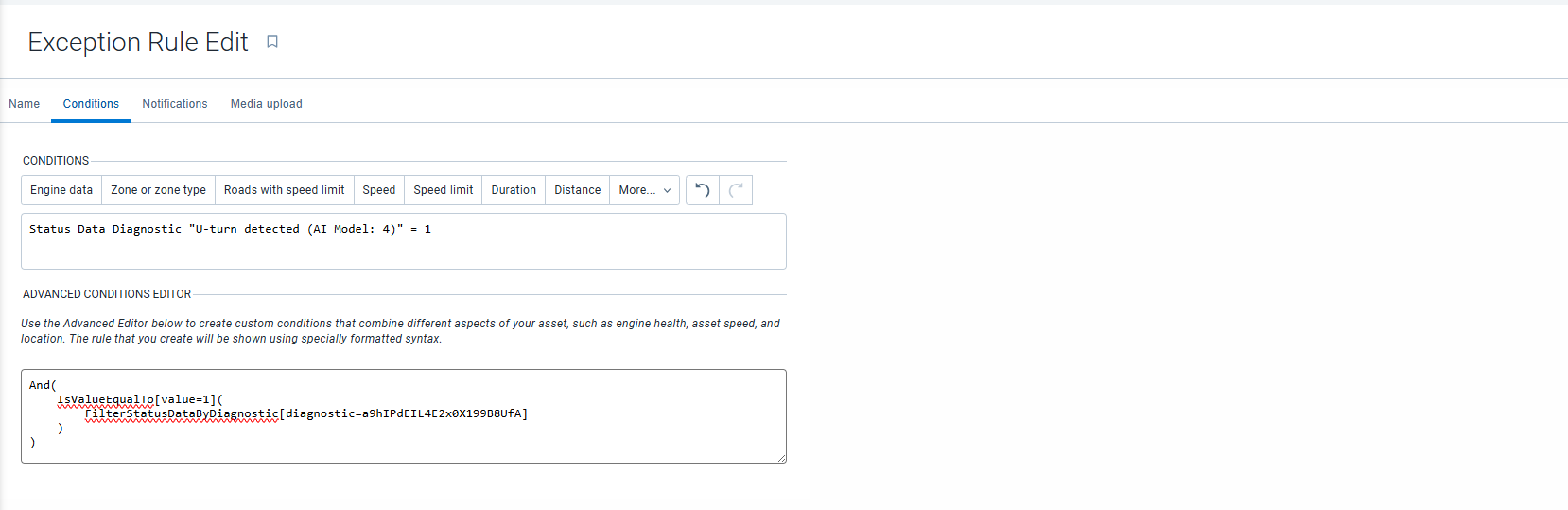This screenshot has height=510, width=1568.
Task: Redo the condition change
Action: [x=736, y=190]
